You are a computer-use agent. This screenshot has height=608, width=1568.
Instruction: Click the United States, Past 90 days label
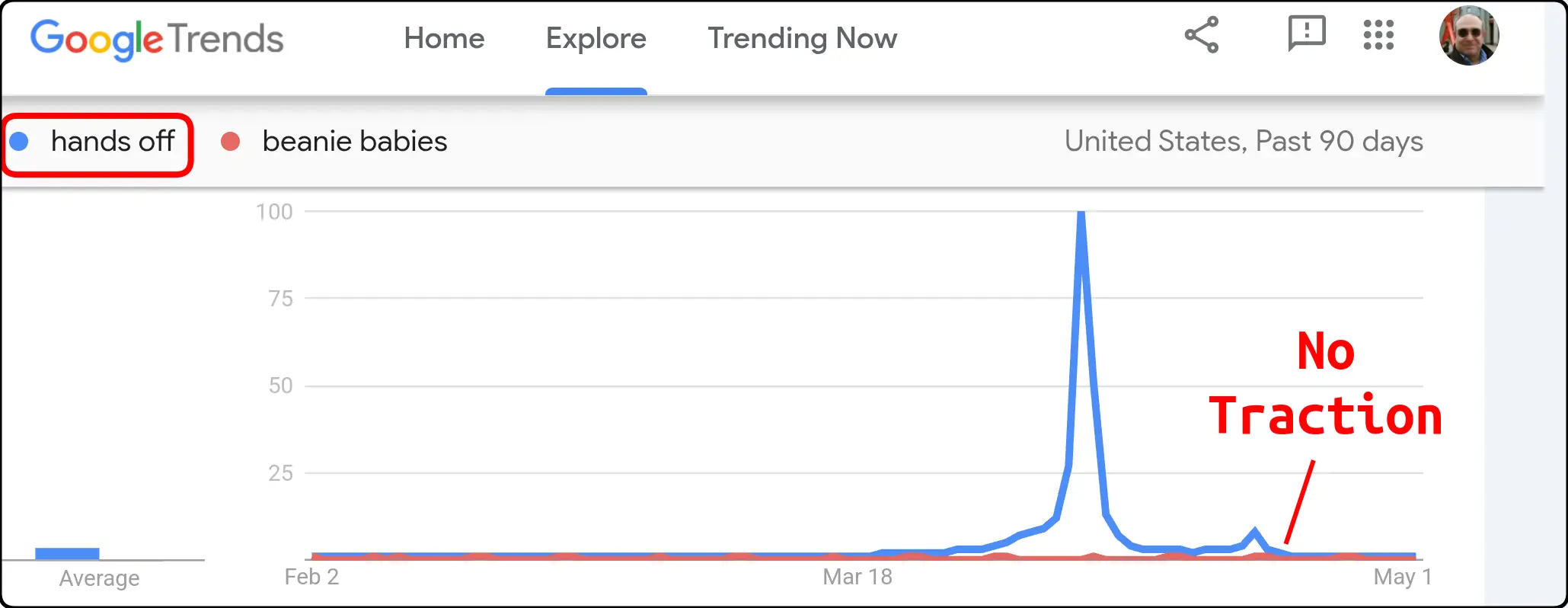click(x=1244, y=141)
